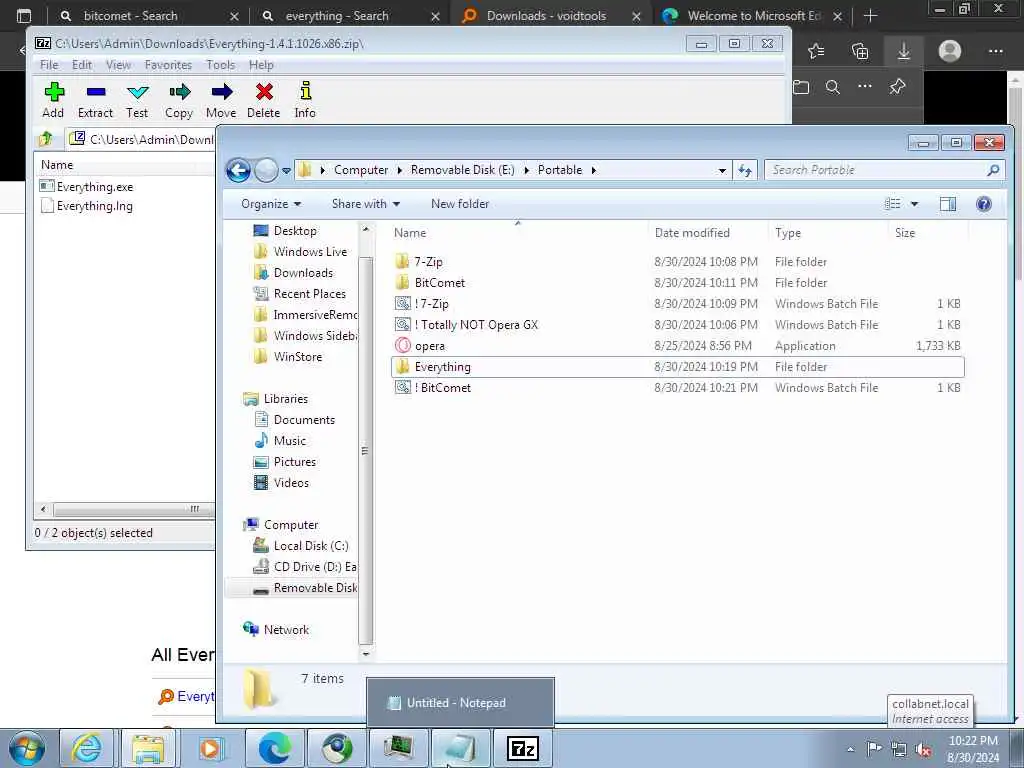Open Edge Settings and more menu

pyautogui.click(x=995, y=51)
